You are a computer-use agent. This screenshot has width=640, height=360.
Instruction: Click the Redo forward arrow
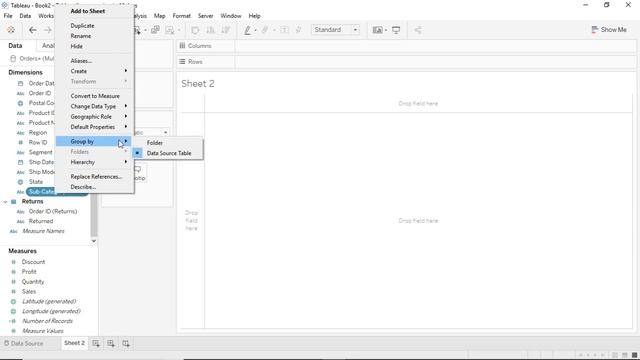pyautogui.click(x=47, y=30)
